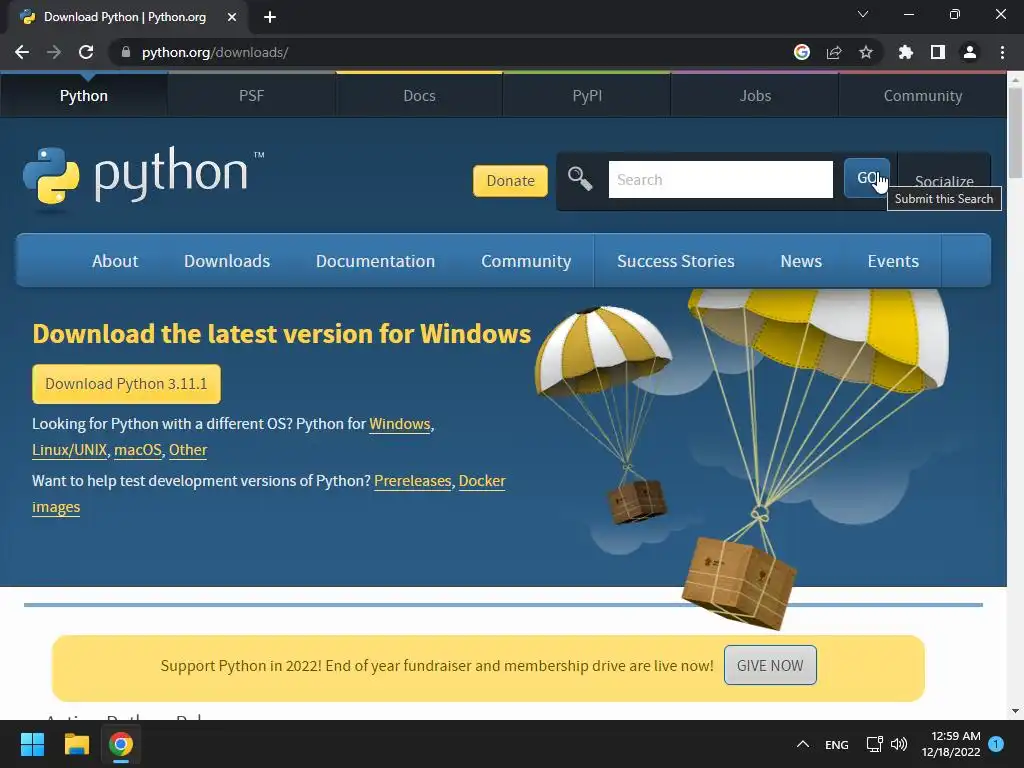
Task: Open the tab search chevron
Action: (863, 14)
